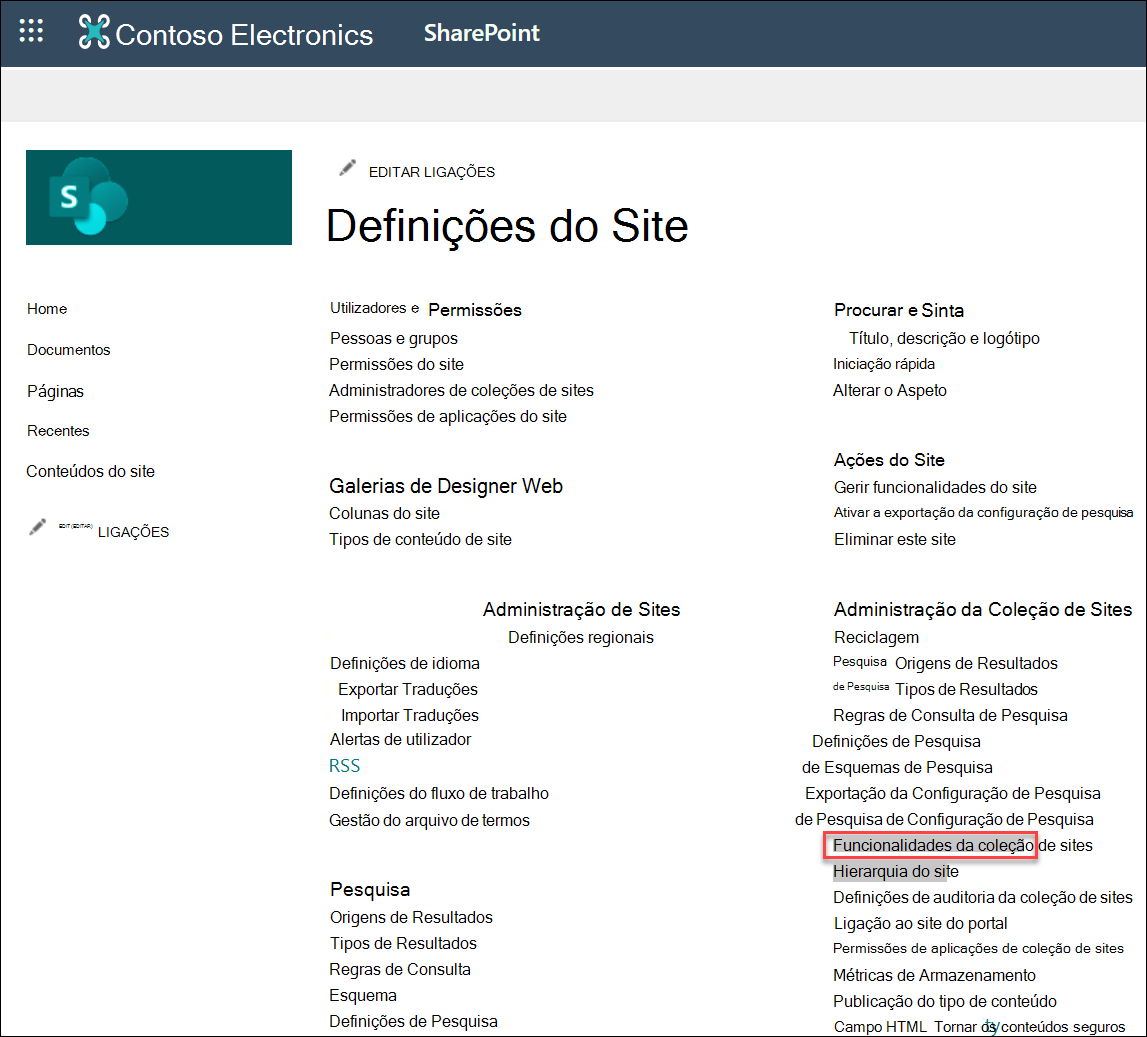Open Recentes in left navigation
This screenshot has height=1037, width=1147.
point(58,431)
